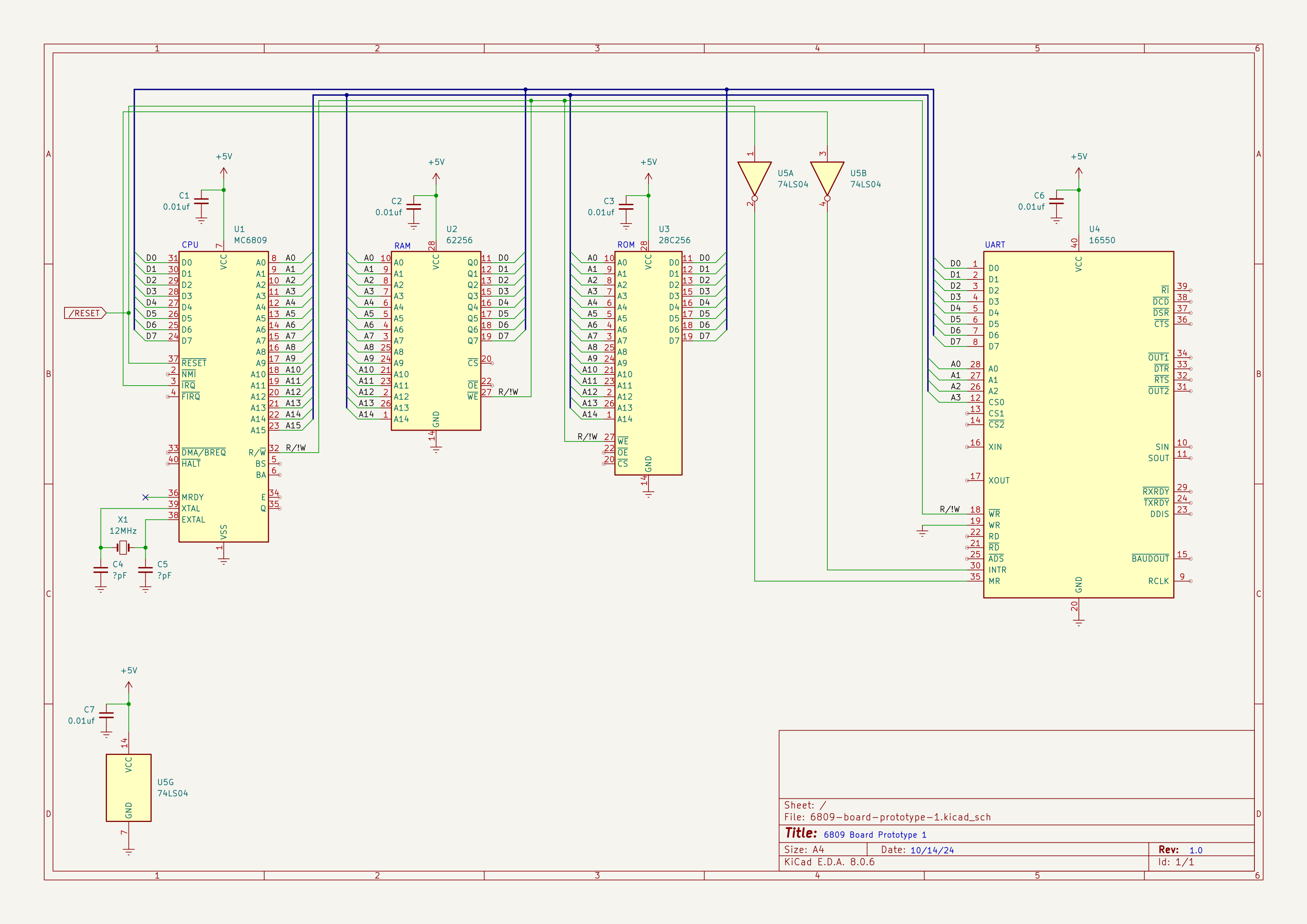
Task: Click the date 10/14/24 in title block
Action: (932, 850)
